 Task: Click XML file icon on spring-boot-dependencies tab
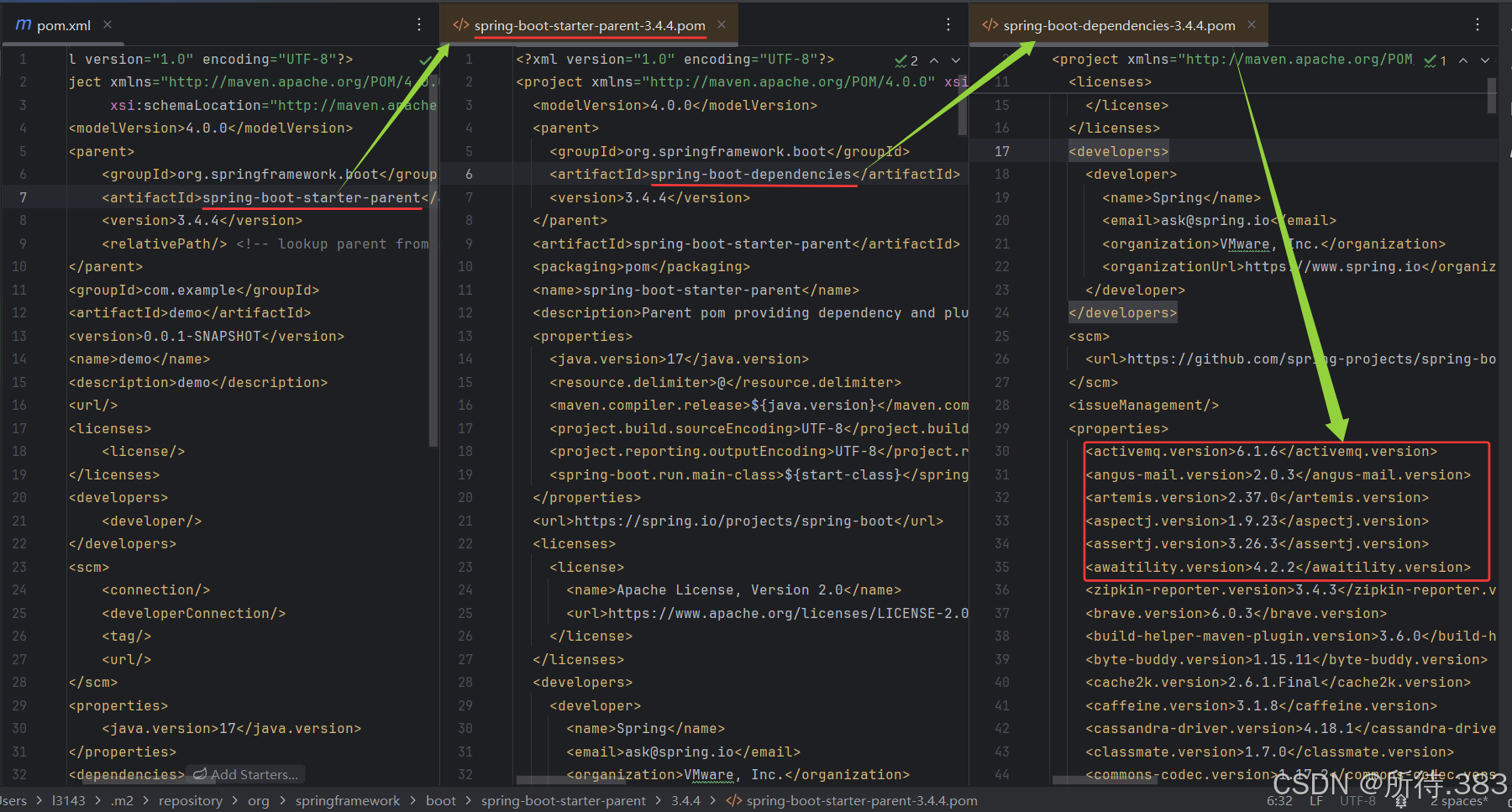[990, 25]
